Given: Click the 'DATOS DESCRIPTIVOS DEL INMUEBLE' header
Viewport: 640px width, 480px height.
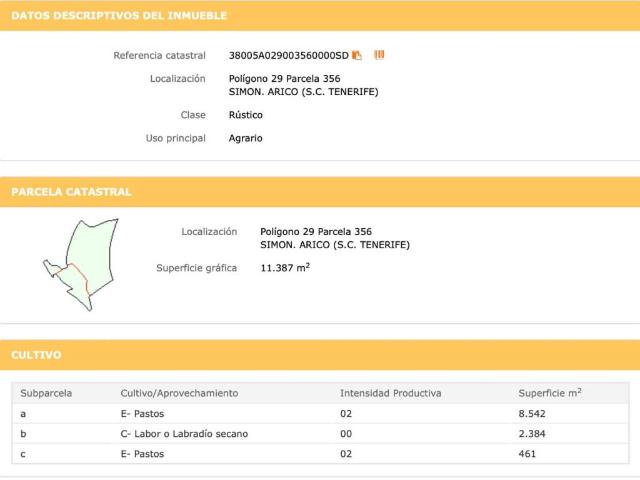Looking at the screenshot, I should [119, 16].
